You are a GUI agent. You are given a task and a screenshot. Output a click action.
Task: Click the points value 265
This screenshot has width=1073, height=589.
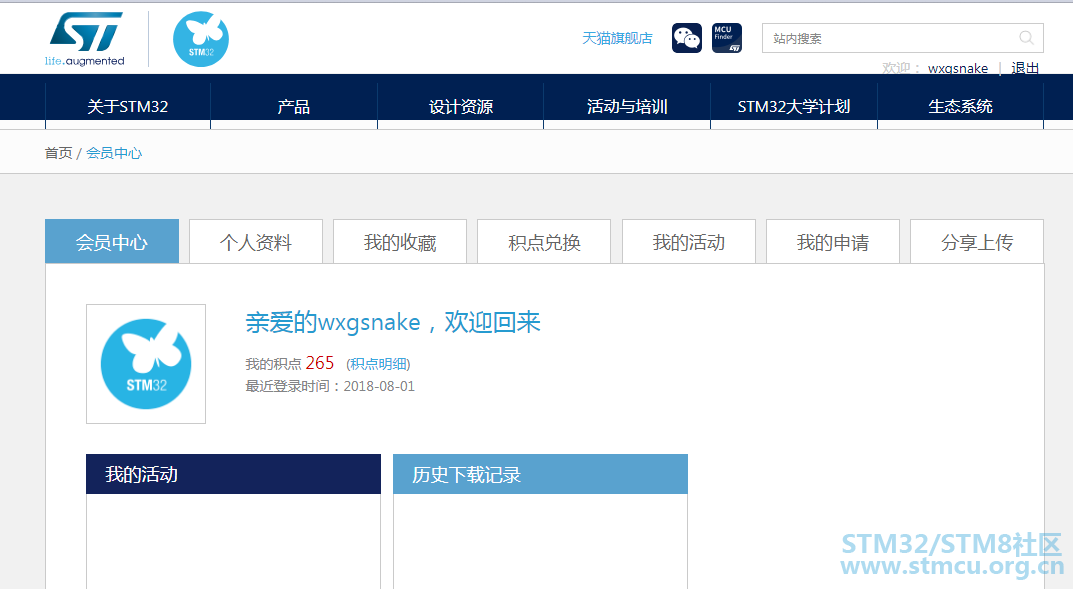[320, 363]
